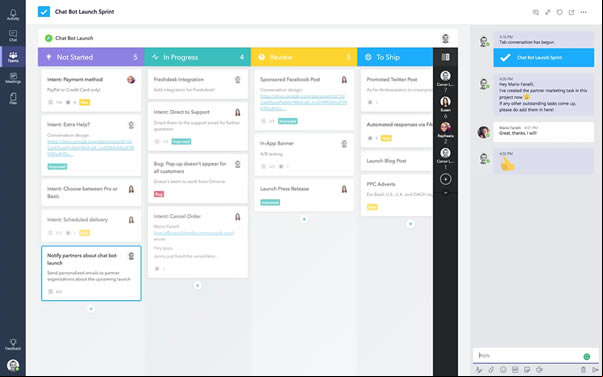Viewport: 603px width, 377px height.
Task: Toggle the Chat Bot Launch Sprint checkmark
Action: [44, 12]
